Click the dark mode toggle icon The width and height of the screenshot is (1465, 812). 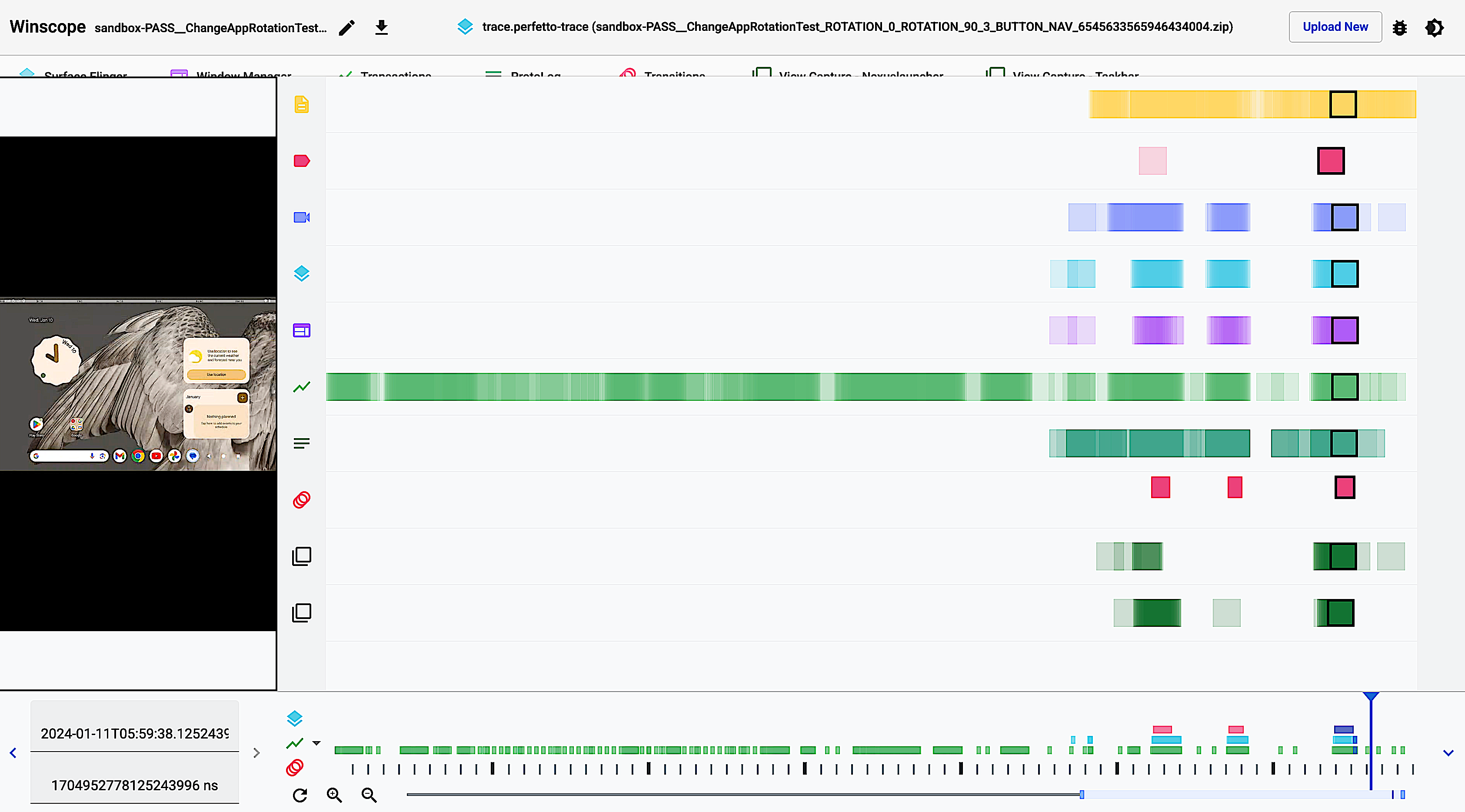pos(1436,27)
